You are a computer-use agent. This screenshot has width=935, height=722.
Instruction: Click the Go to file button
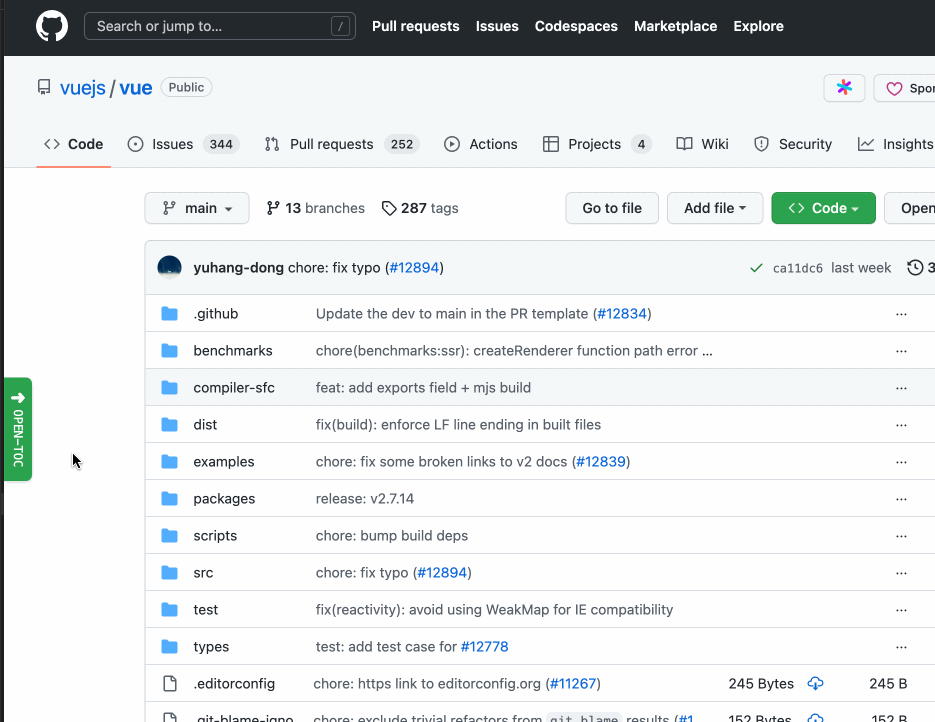pyautogui.click(x=612, y=208)
